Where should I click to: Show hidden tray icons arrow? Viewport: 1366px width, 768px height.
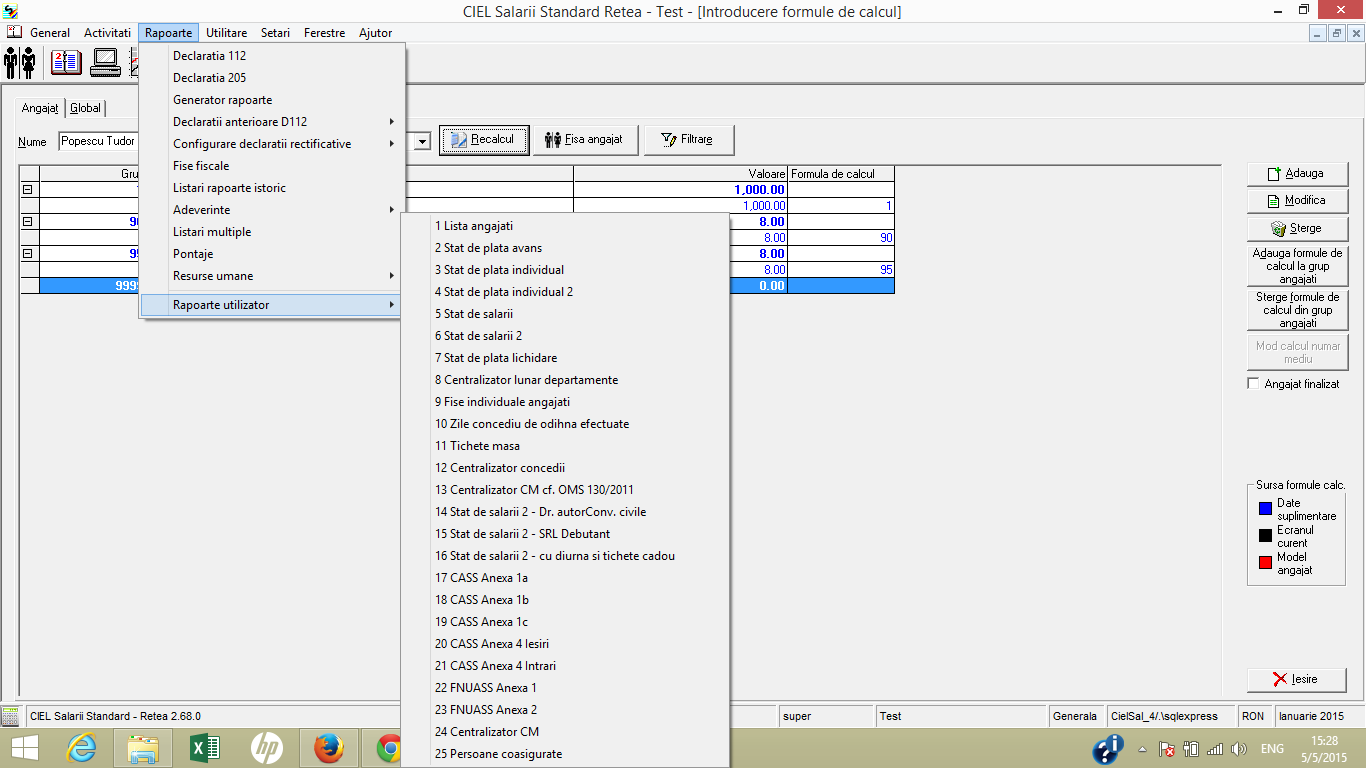[1143, 749]
